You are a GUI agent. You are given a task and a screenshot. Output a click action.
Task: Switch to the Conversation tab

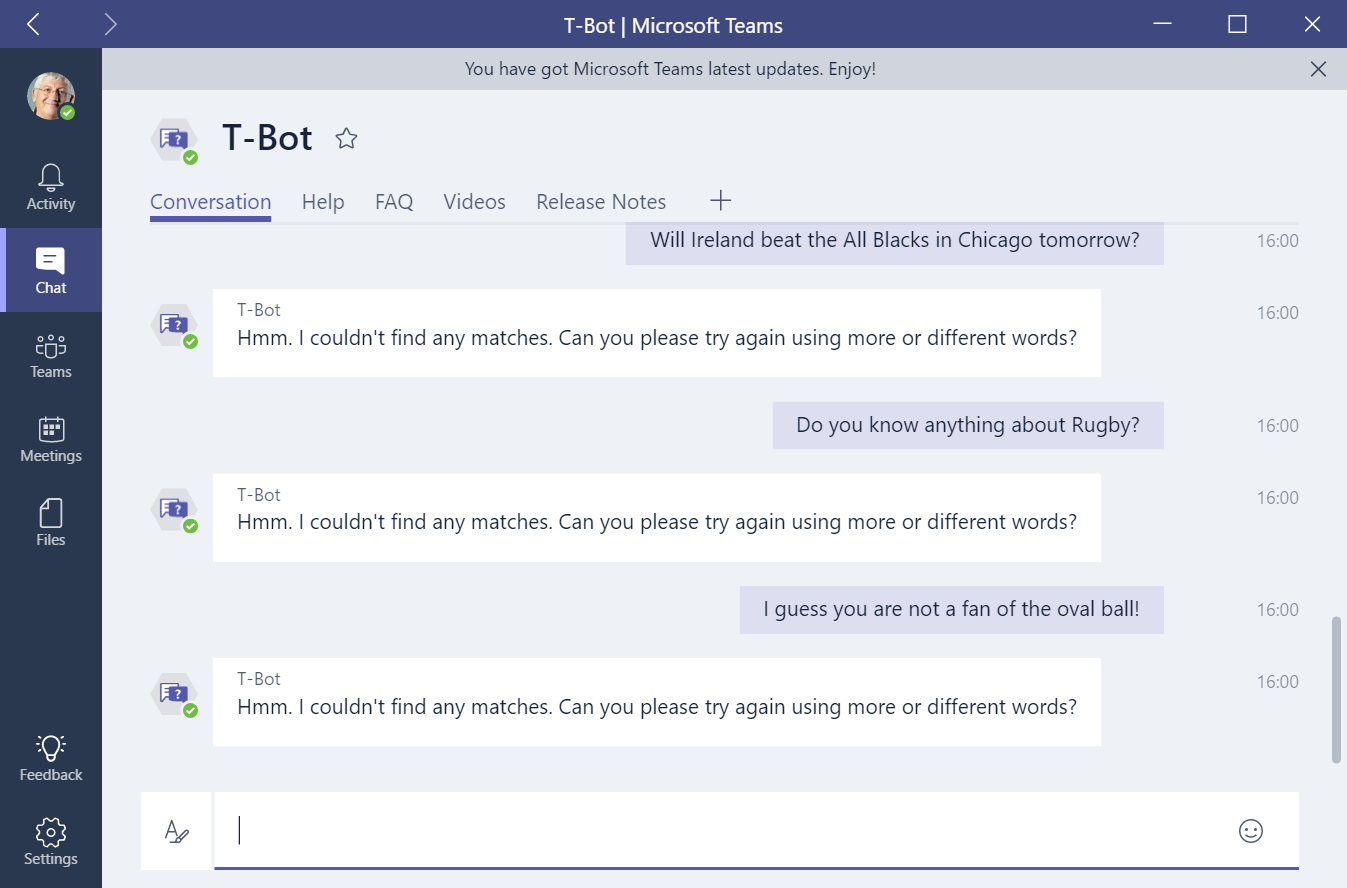coord(211,202)
